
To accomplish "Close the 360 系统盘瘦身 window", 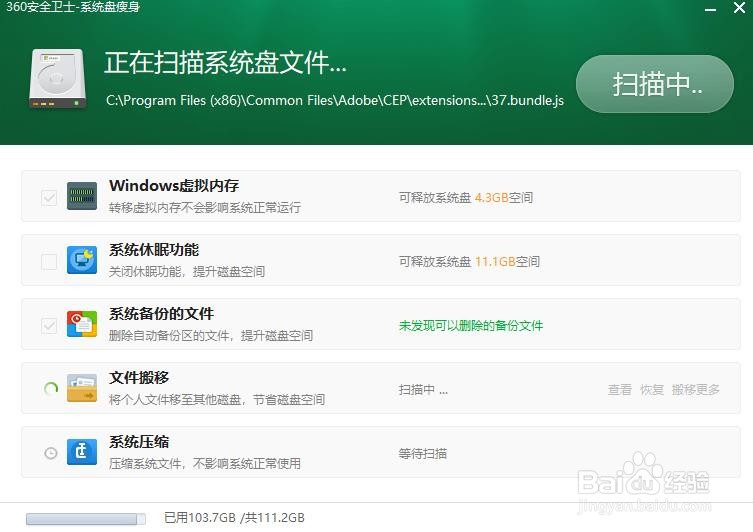I will 740,8.
